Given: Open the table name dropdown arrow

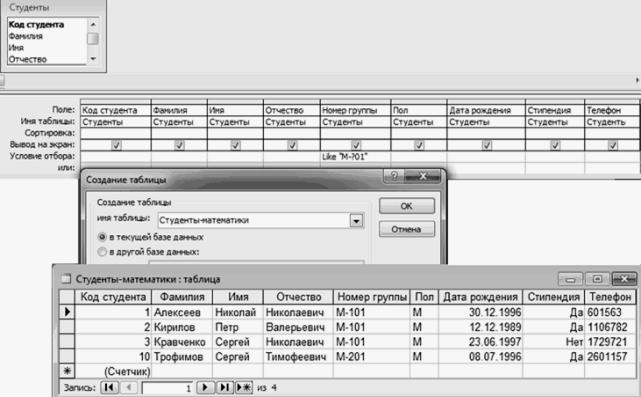Looking at the screenshot, I should [356, 221].
